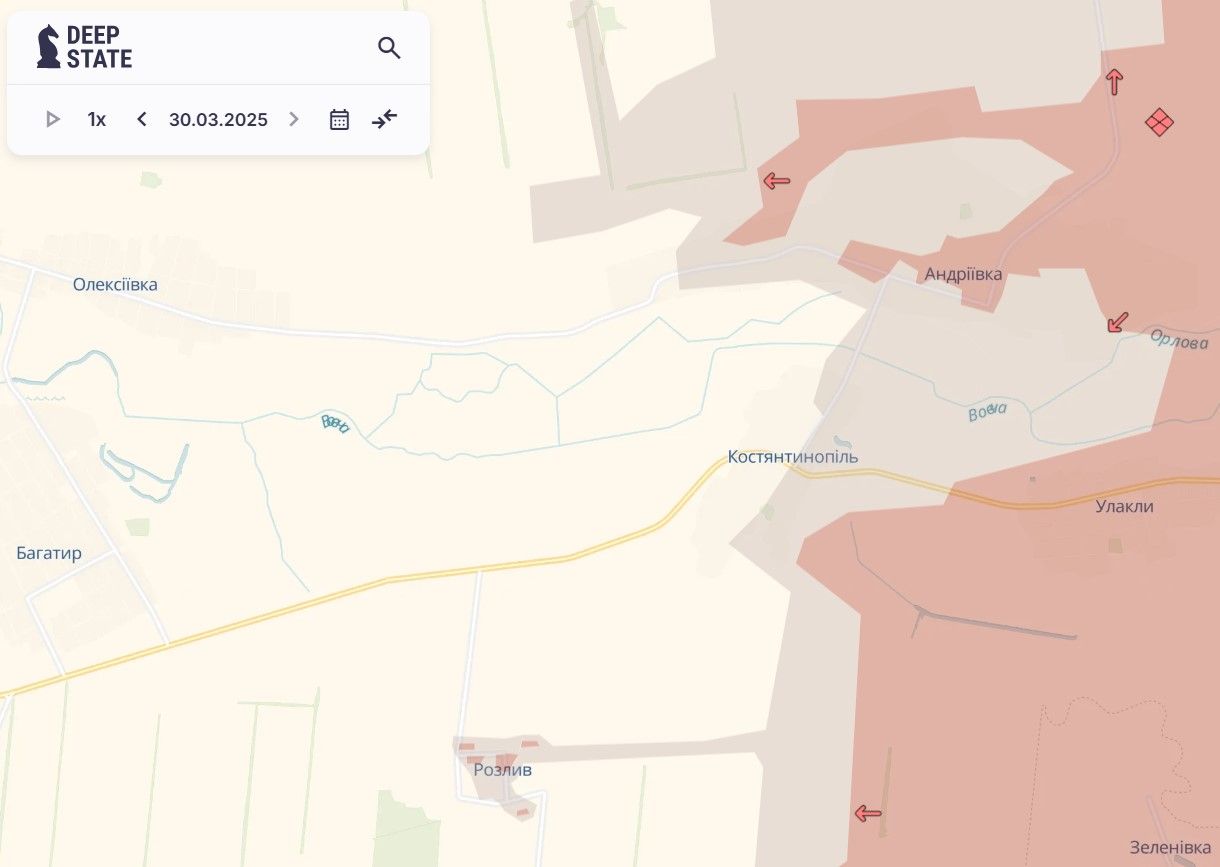Click the Улакли village label

pos(1124,506)
